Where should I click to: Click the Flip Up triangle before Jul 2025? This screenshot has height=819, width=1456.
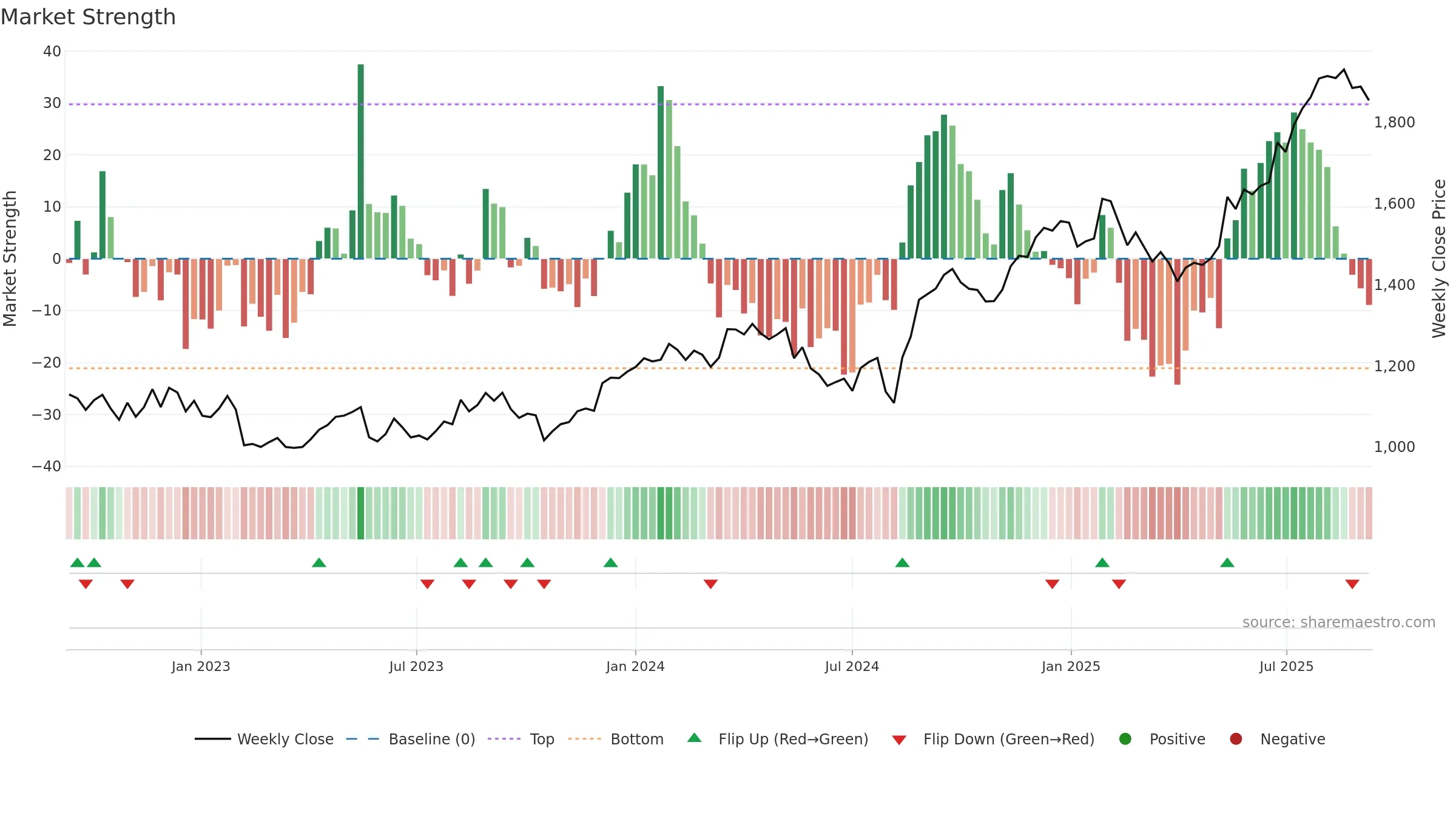[1227, 562]
